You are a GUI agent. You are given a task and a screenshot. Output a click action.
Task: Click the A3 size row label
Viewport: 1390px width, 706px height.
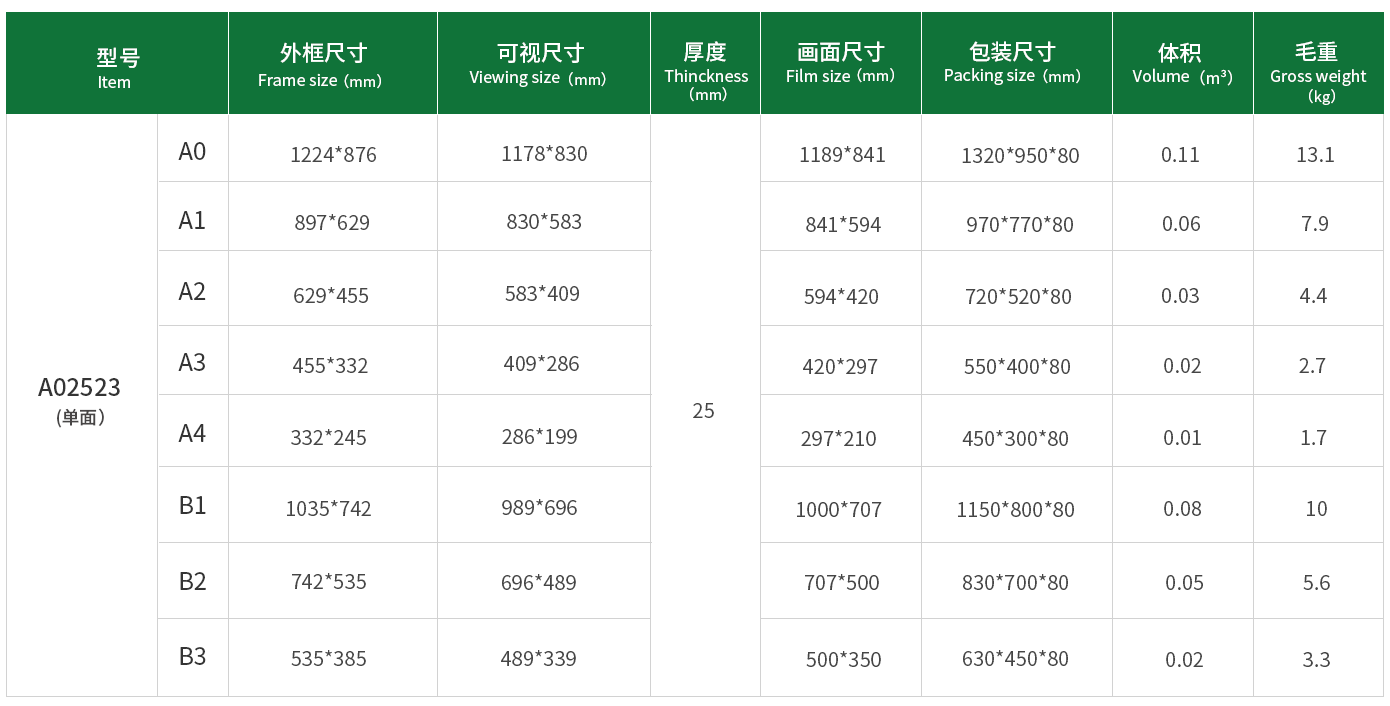click(x=193, y=360)
